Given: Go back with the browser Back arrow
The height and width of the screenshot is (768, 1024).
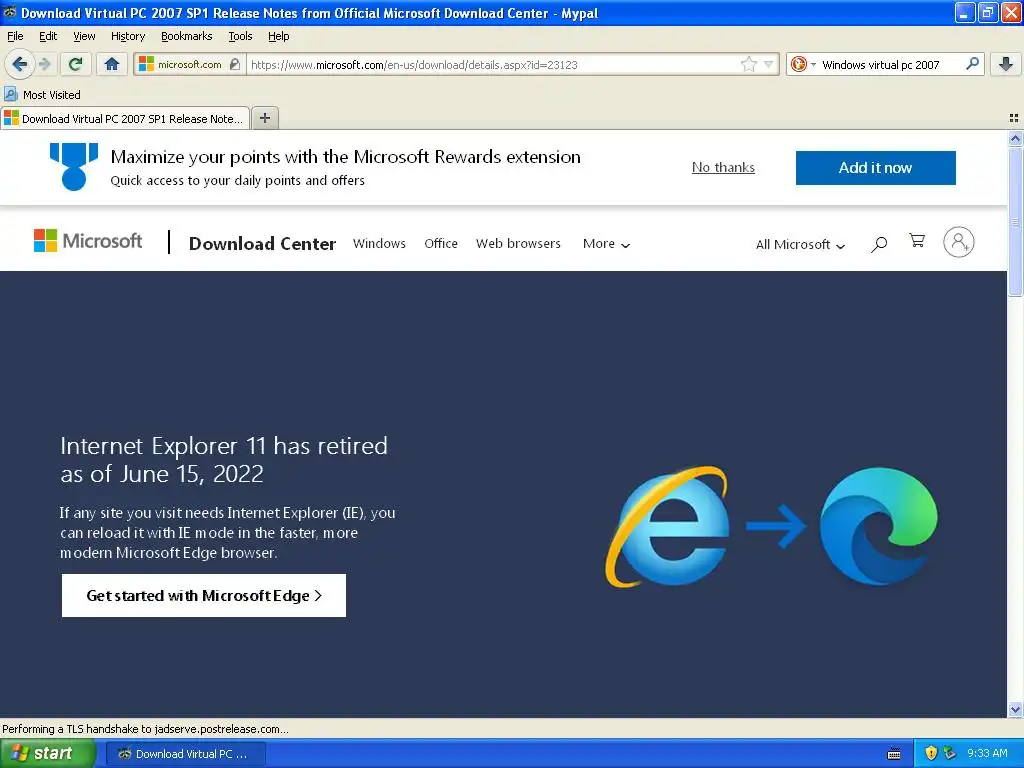Looking at the screenshot, I should [19, 64].
